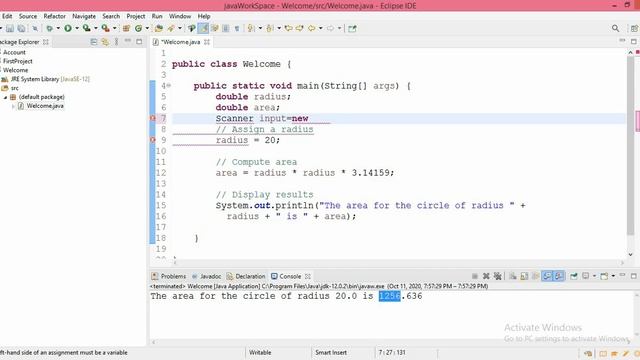The height and width of the screenshot is (360, 640).
Task: Click the error marker on line 7
Action: 153,118
